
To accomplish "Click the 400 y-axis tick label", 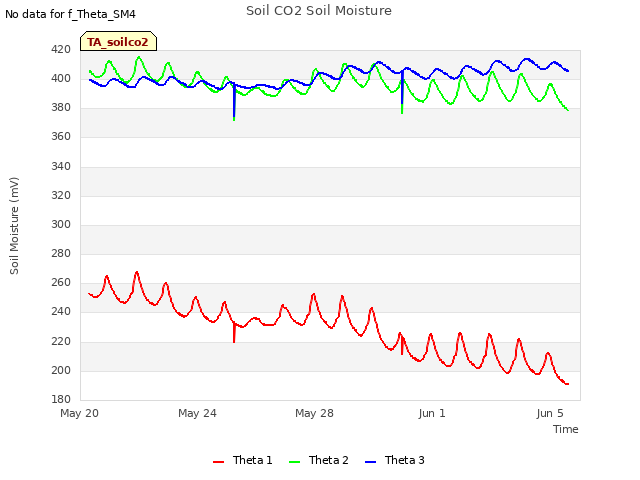I will 61,78.
